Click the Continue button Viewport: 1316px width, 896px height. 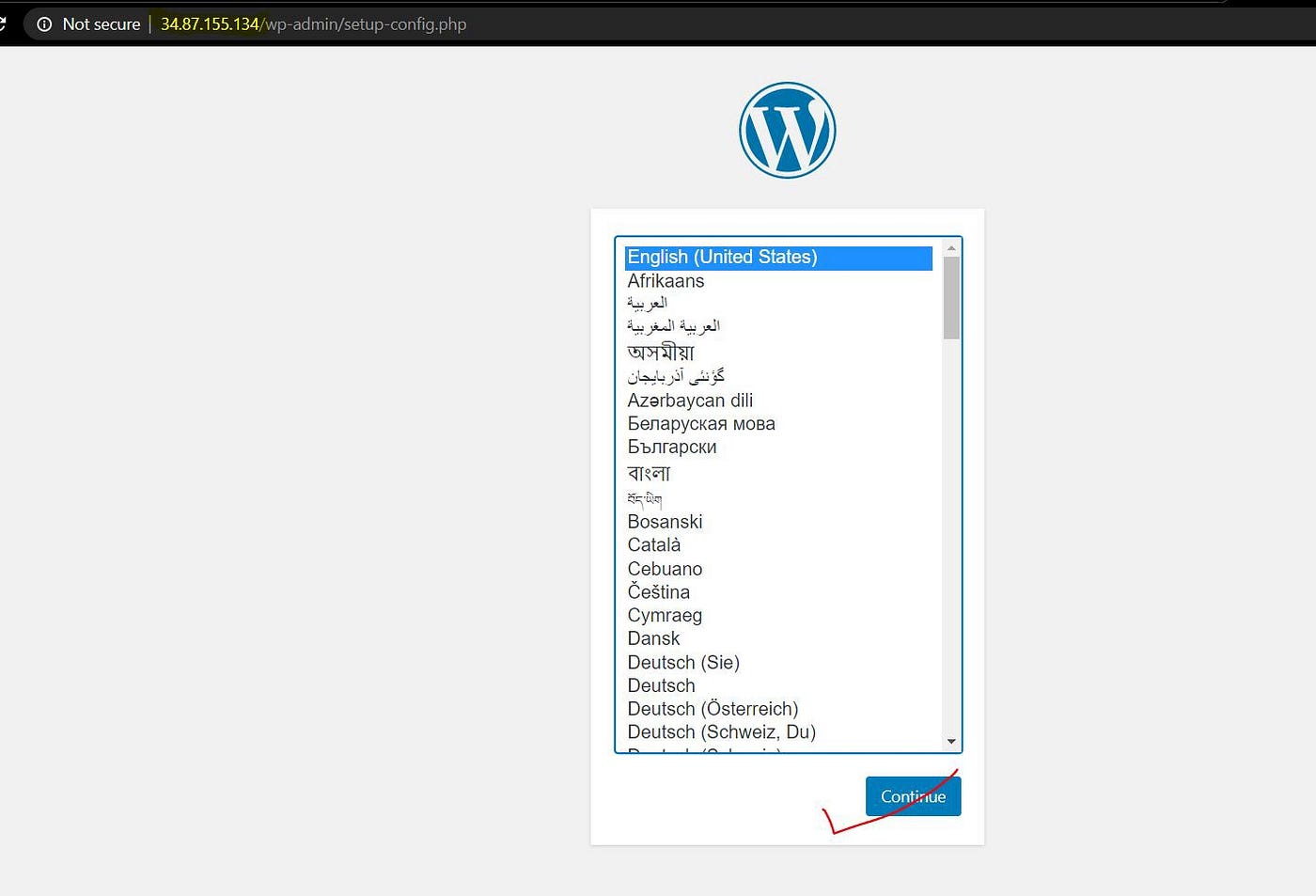click(913, 796)
